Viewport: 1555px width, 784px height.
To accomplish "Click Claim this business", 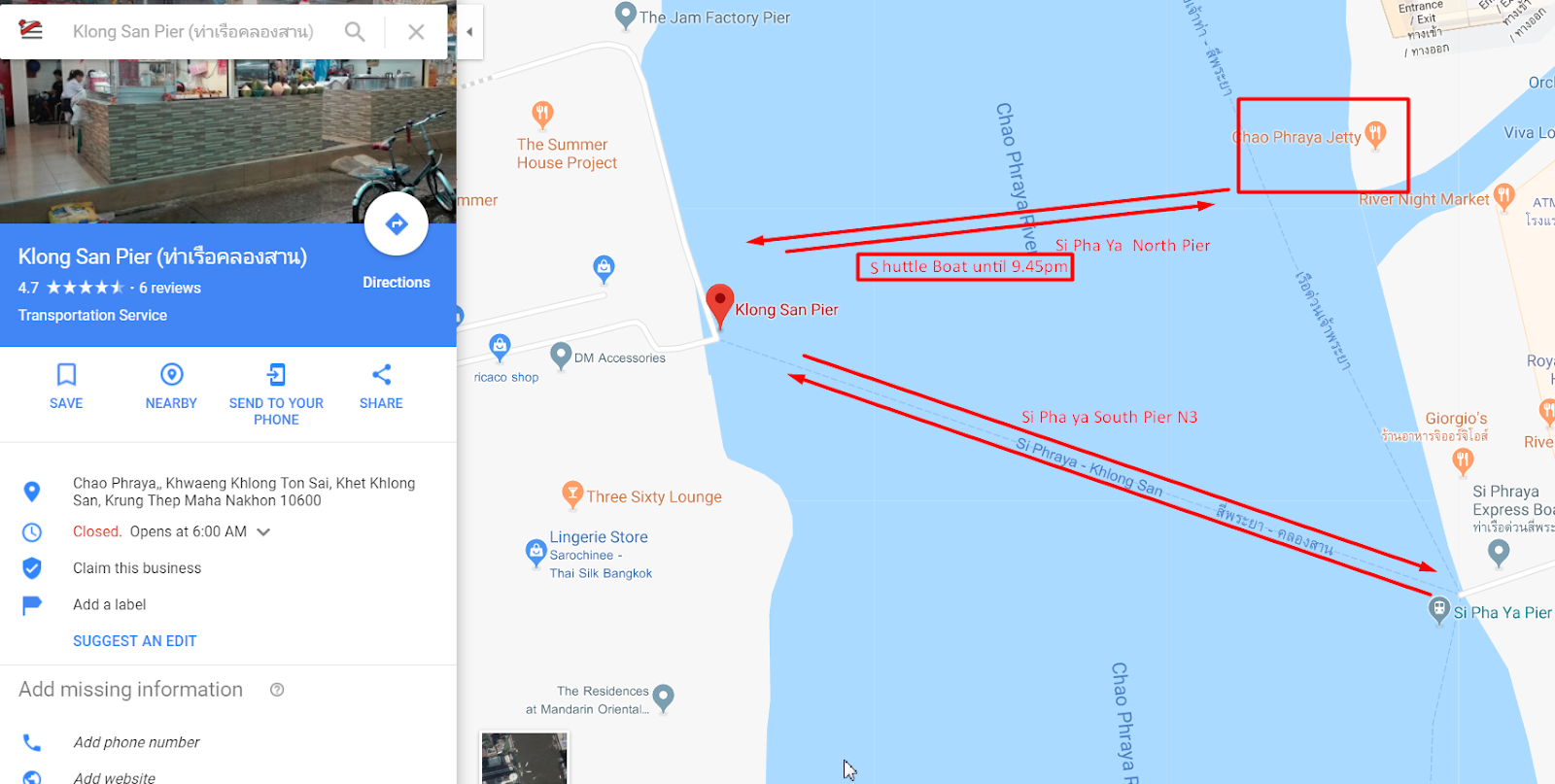I will (x=137, y=568).
